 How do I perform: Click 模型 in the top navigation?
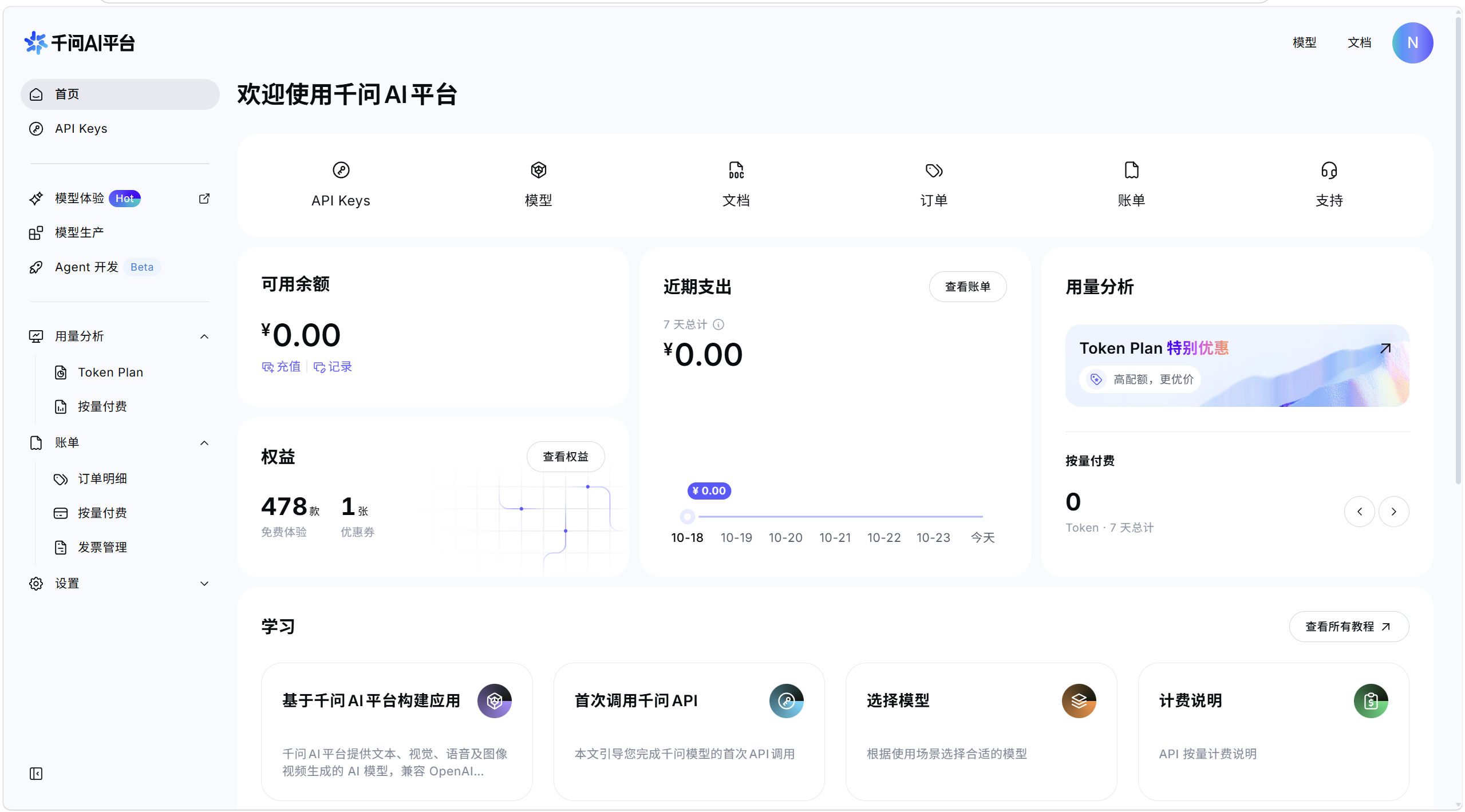coord(1304,43)
